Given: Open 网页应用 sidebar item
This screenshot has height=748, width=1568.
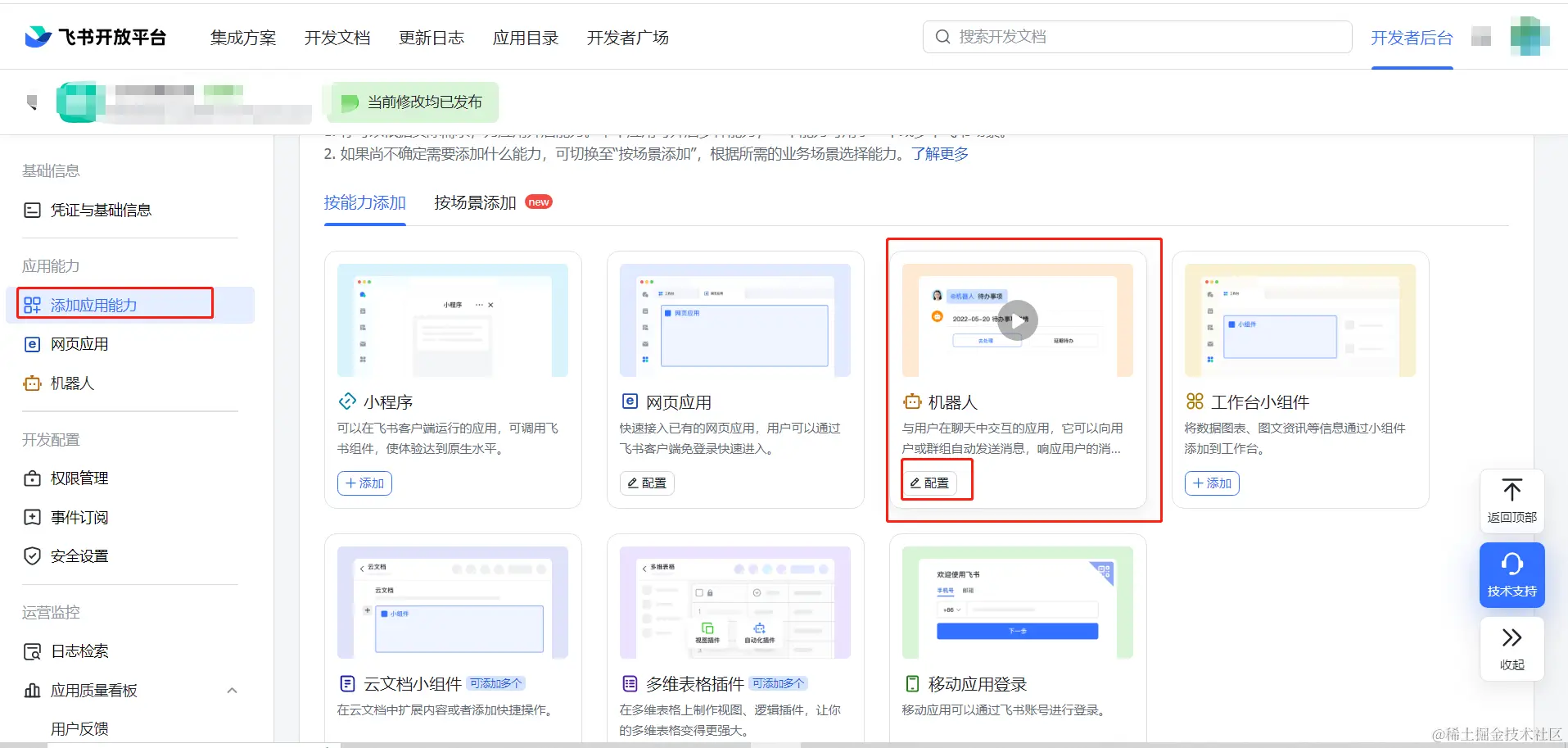Looking at the screenshot, I should (x=79, y=344).
